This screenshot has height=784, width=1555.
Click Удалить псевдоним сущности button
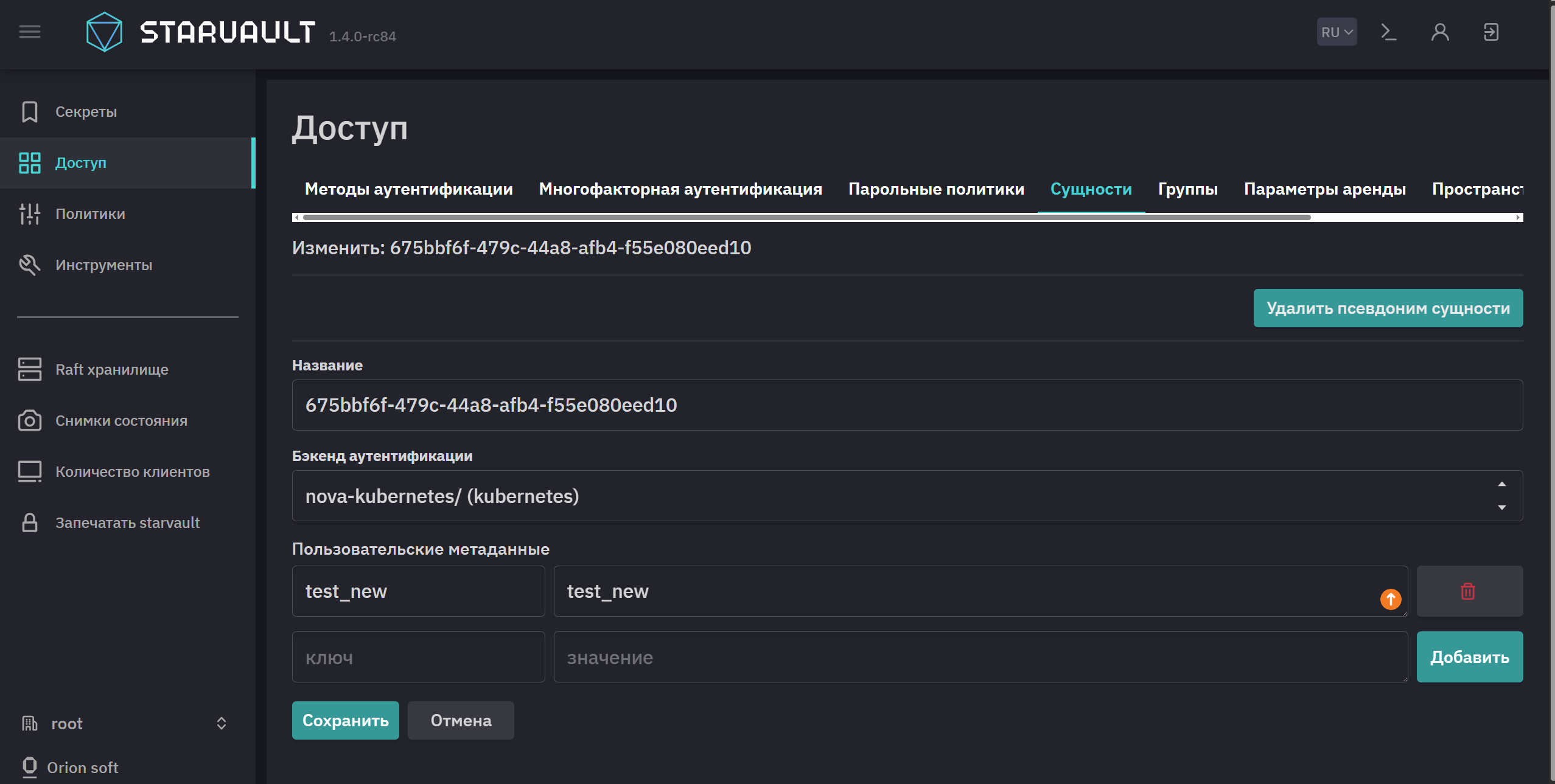(1388, 308)
